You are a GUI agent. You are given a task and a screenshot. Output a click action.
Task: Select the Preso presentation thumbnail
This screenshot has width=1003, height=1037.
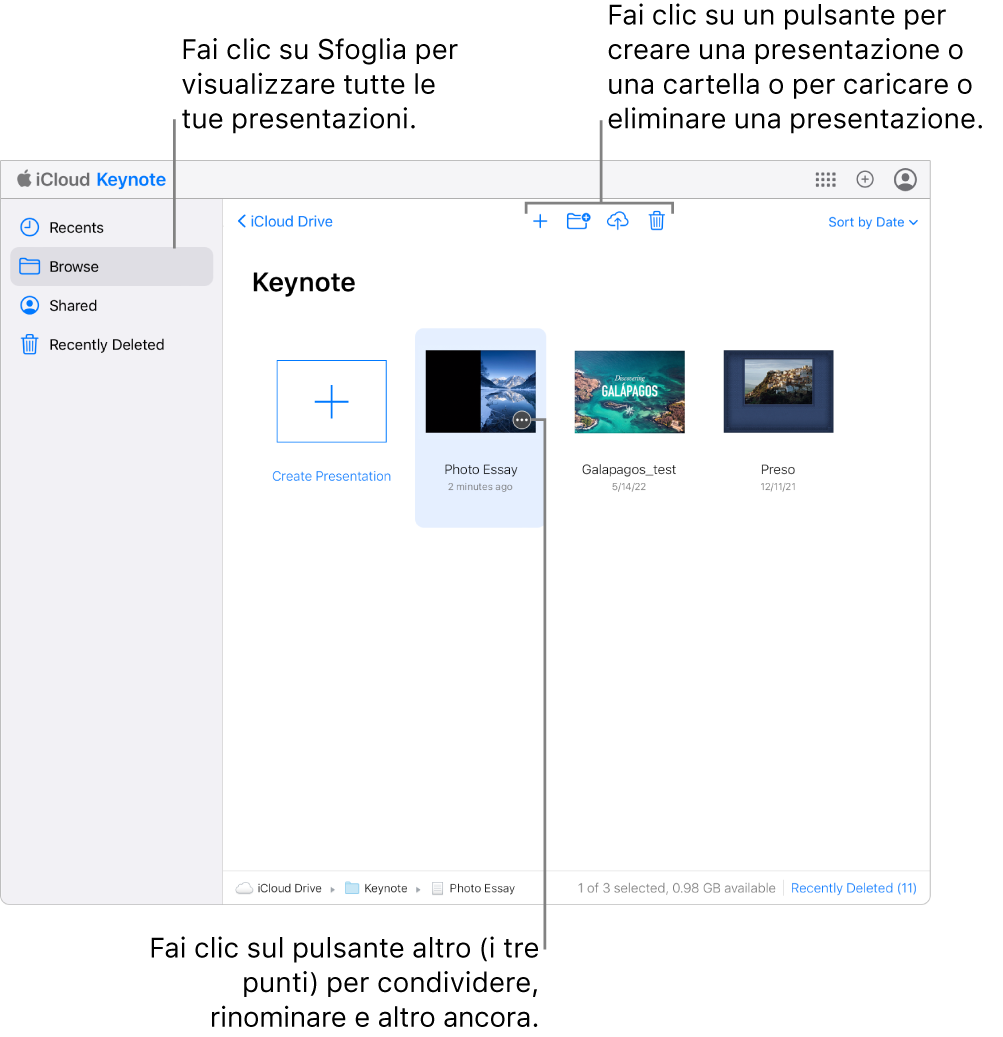778,392
